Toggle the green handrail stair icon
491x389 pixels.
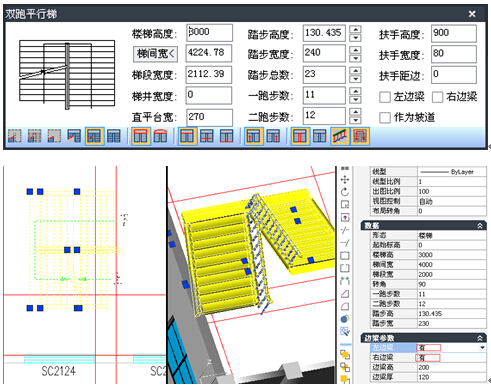pos(340,136)
